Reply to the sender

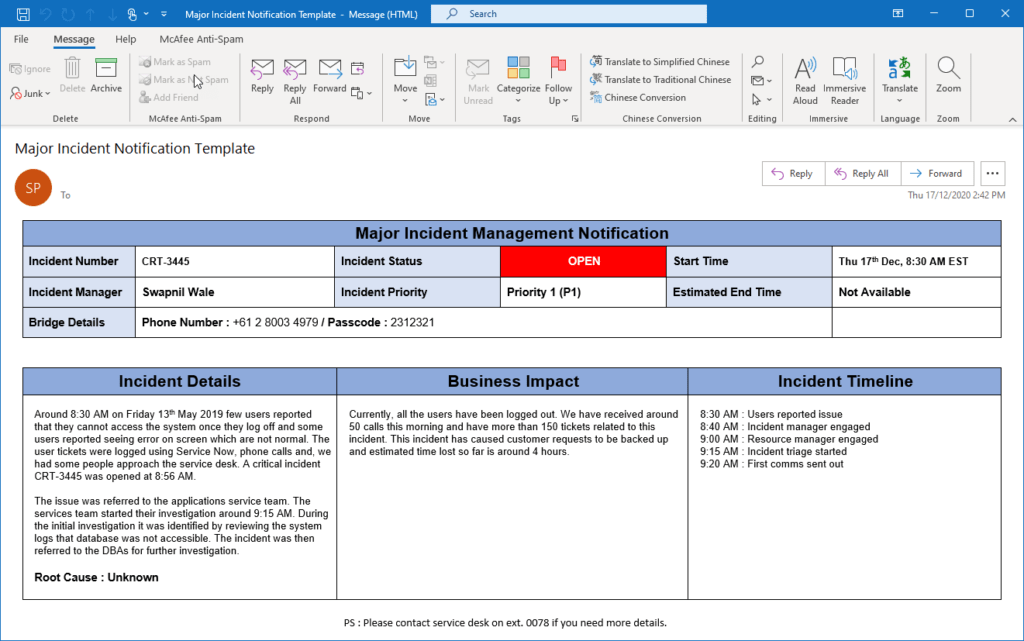click(x=262, y=78)
